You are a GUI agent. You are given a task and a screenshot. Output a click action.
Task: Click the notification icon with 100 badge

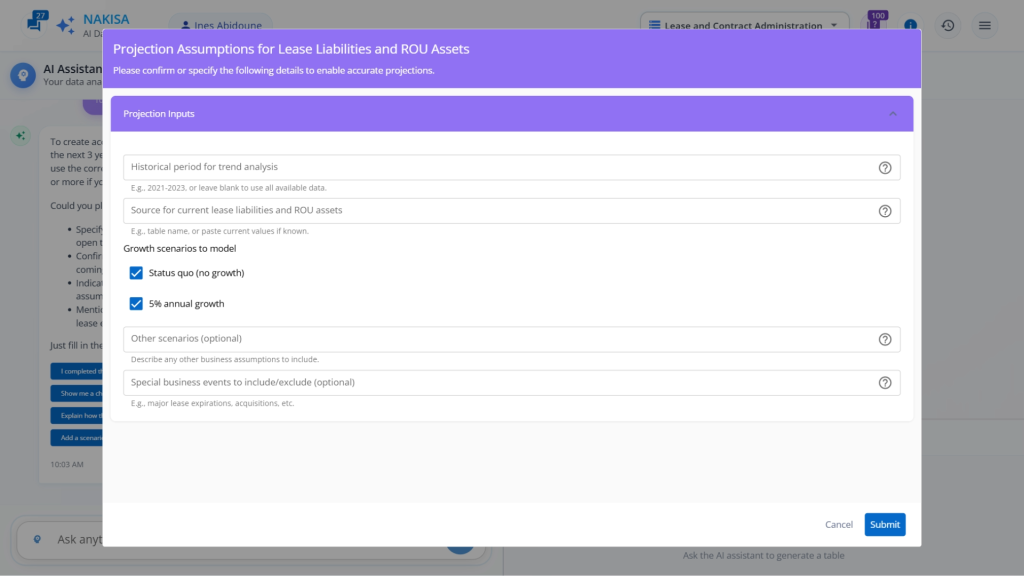[x=875, y=24]
